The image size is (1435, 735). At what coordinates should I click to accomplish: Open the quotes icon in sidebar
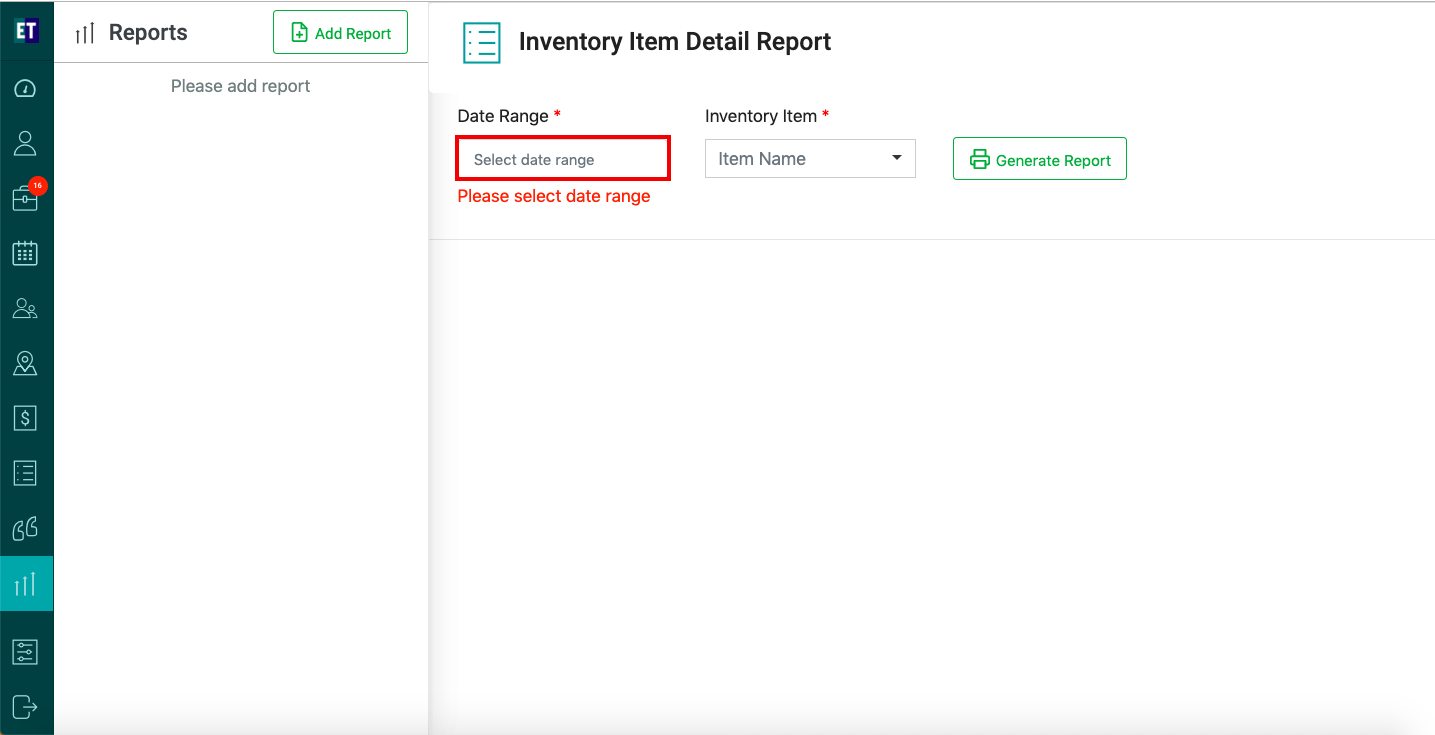click(x=25, y=528)
